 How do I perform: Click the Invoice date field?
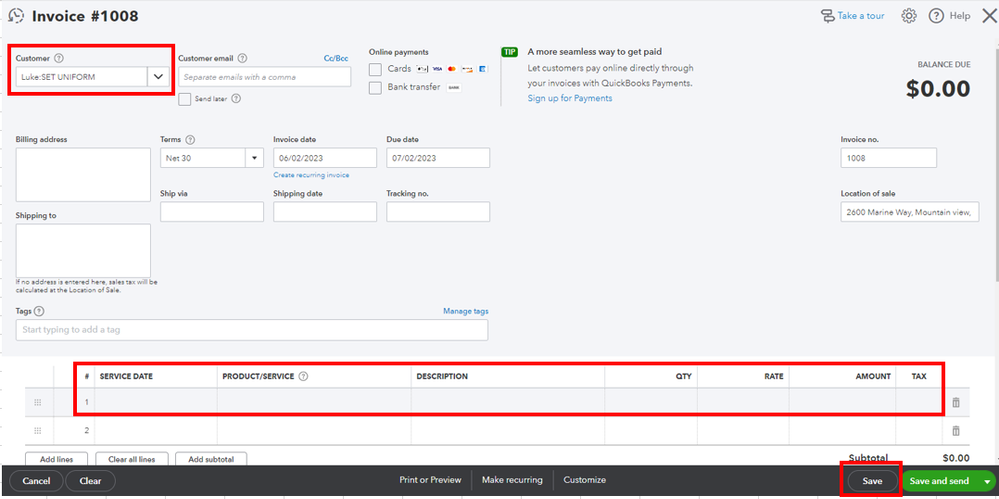(324, 158)
